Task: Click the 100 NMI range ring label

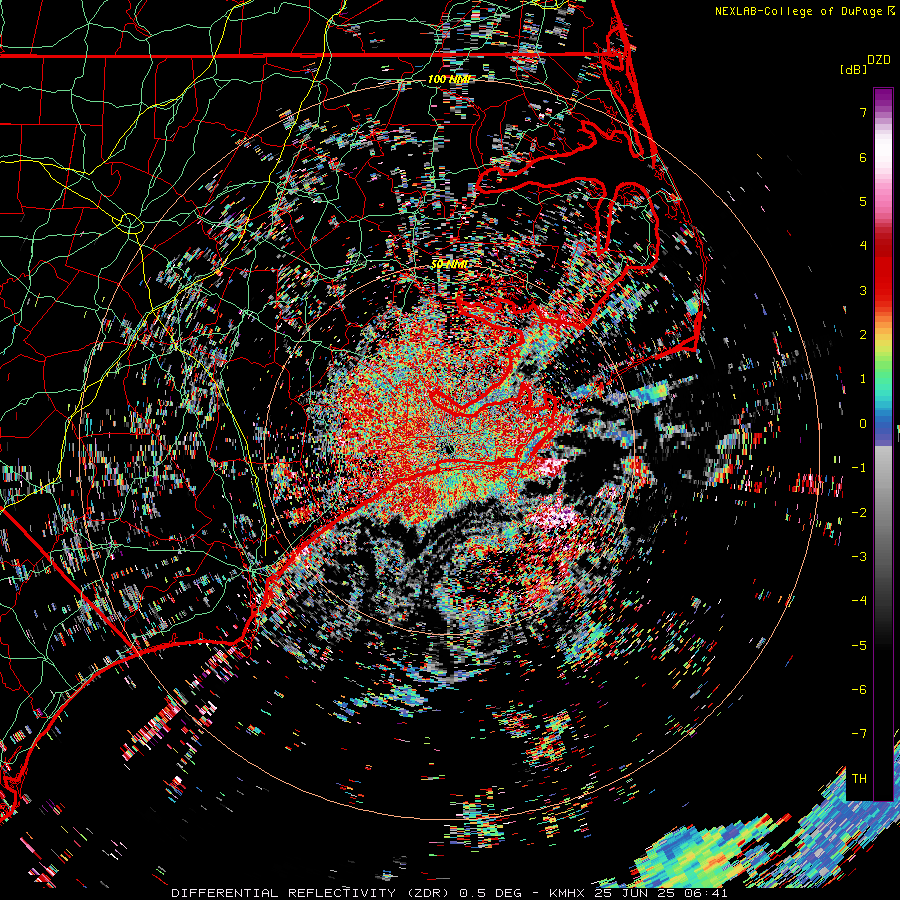Action: coord(449,79)
